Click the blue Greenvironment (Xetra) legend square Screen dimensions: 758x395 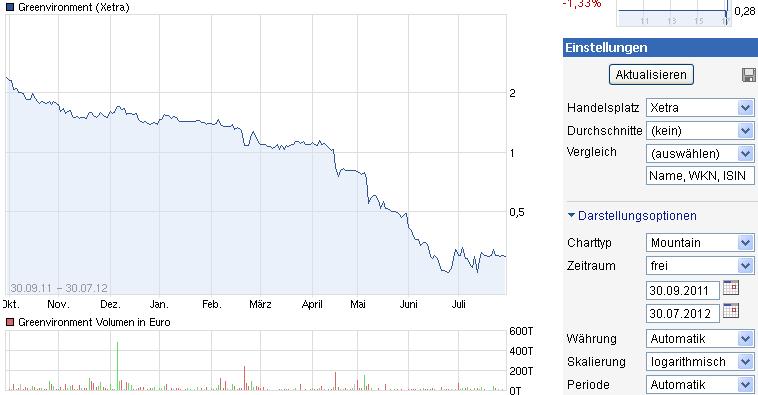pyautogui.click(x=10, y=7)
